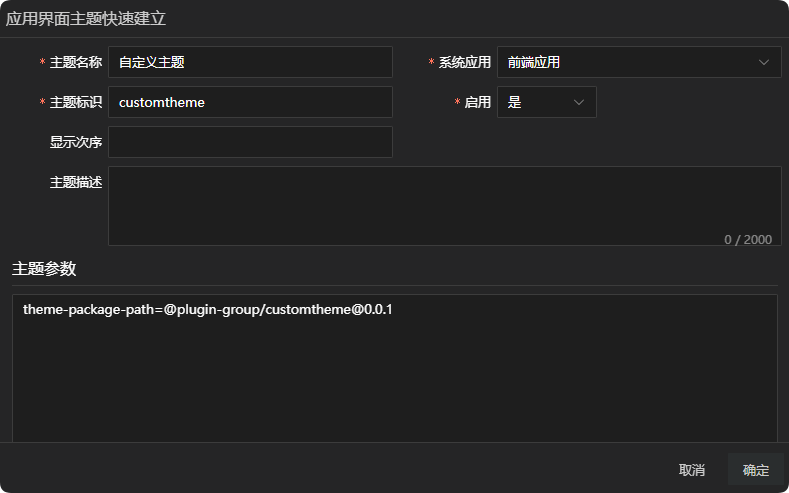Click the empty 显示次序 input field
This screenshot has width=789, height=493.
pyautogui.click(x=250, y=142)
